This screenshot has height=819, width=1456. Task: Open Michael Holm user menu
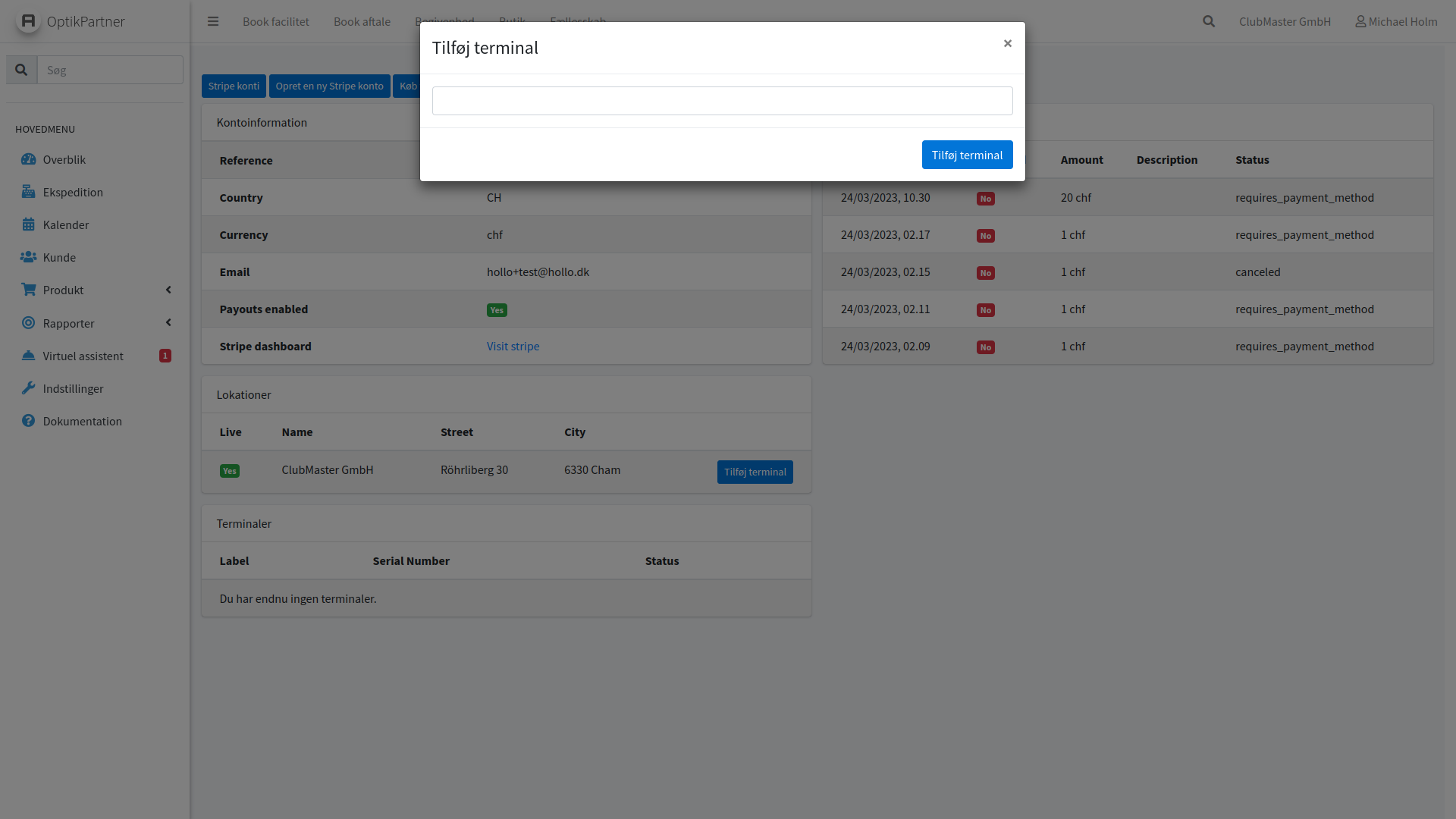click(1396, 21)
